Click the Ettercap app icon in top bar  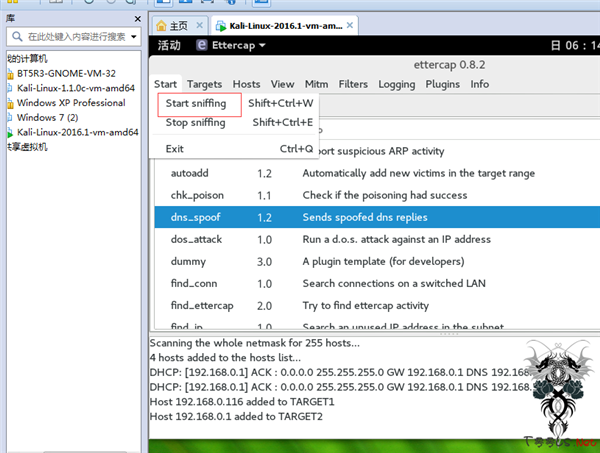click(203, 45)
